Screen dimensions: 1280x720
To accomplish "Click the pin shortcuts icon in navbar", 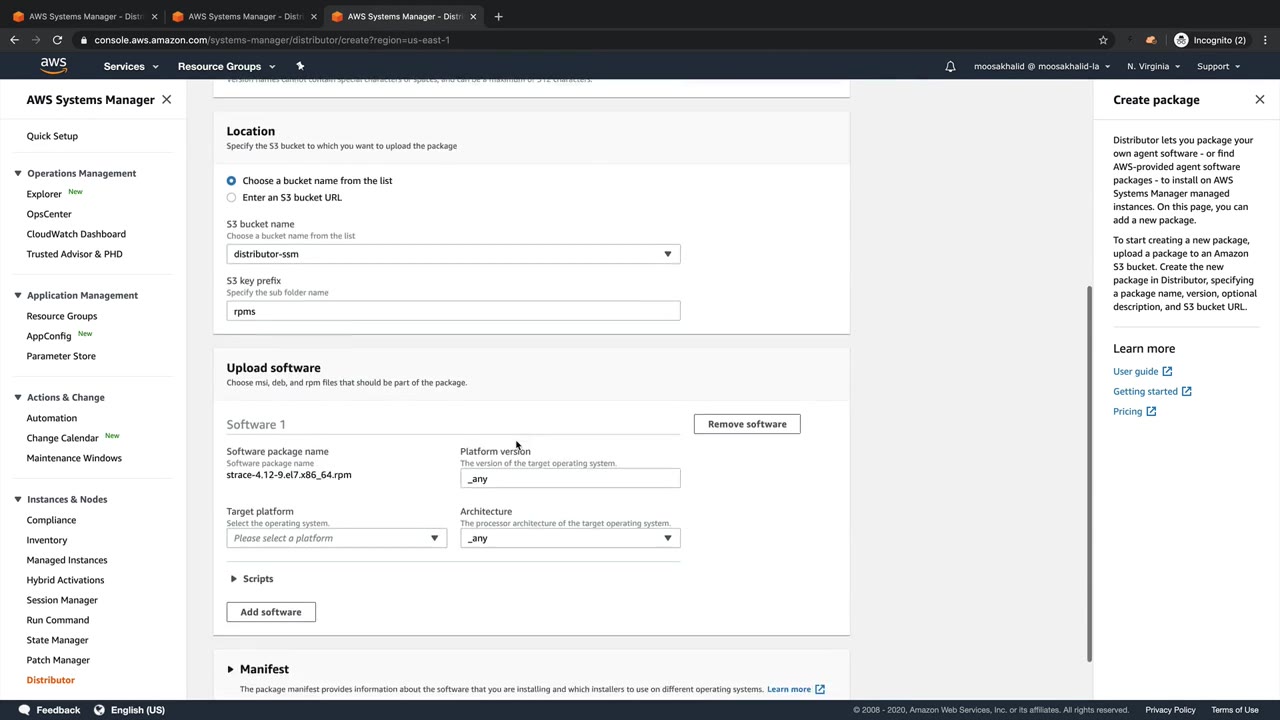I will click(x=300, y=66).
